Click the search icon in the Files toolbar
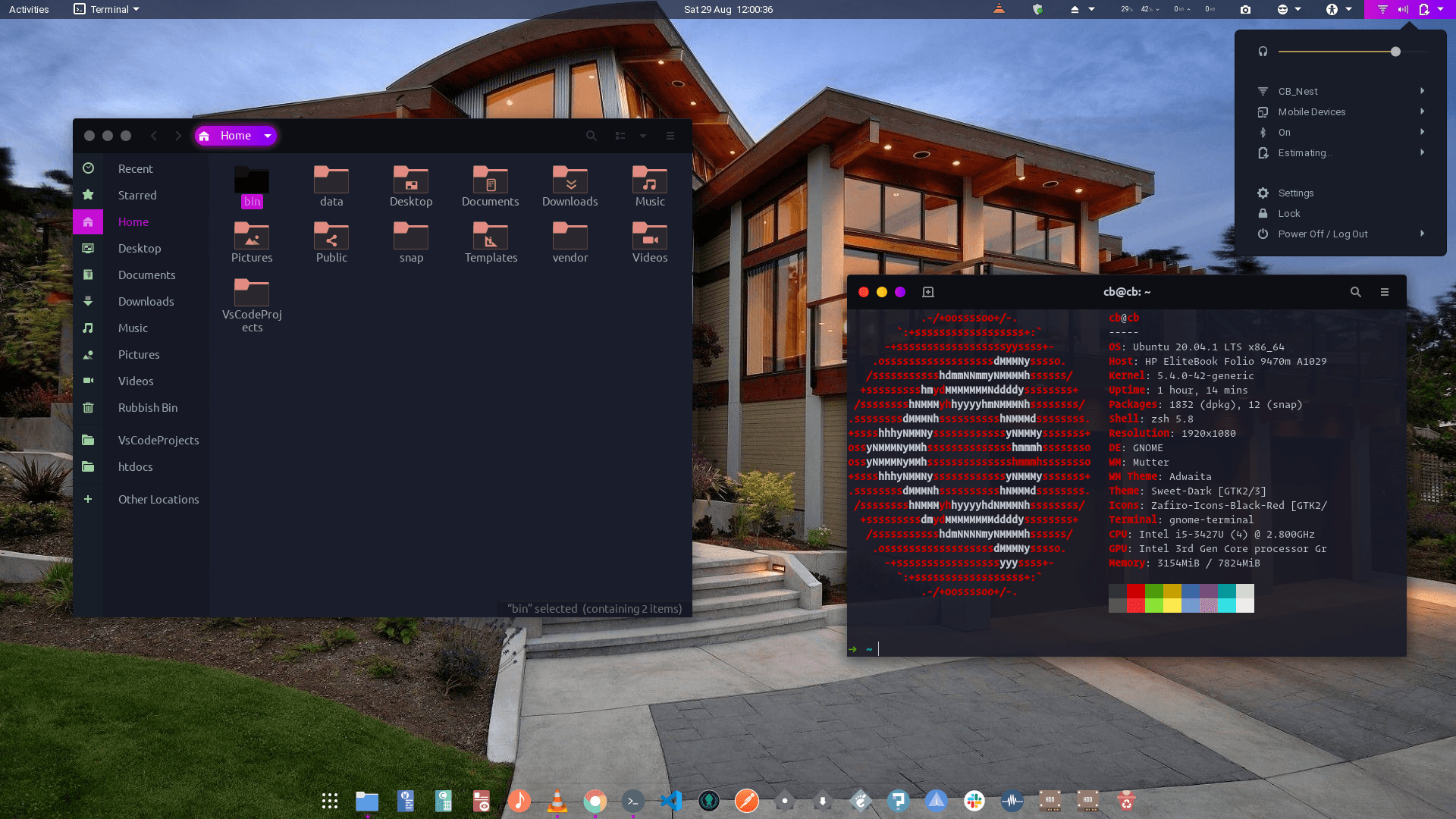1456x819 pixels. coord(591,136)
